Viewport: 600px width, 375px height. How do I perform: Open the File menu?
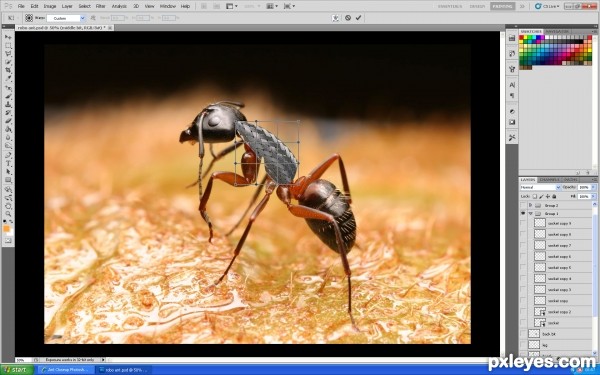coord(21,6)
